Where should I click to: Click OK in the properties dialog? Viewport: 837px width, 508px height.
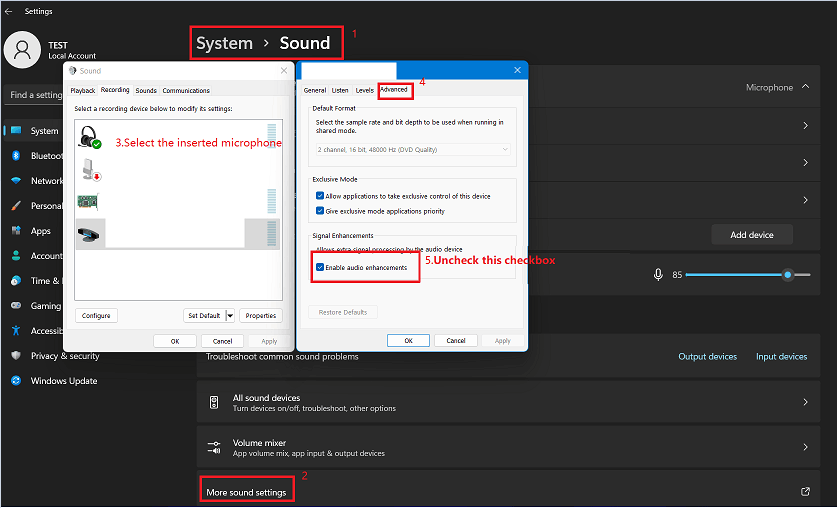tap(408, 340)
